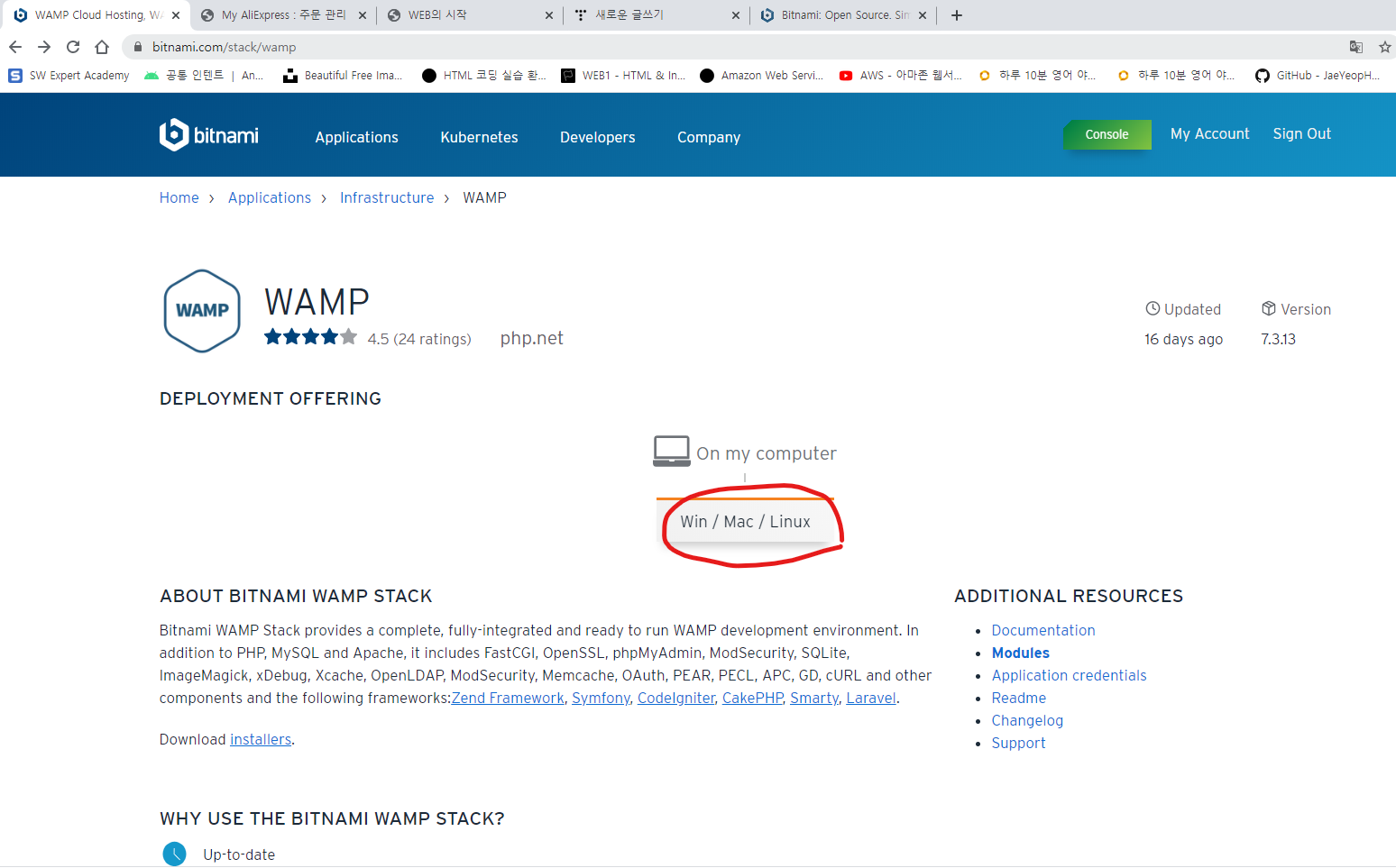The image size is (1396, 868).
Task: Go to Applications breadcrumb
Action: (x=269, y=197)
